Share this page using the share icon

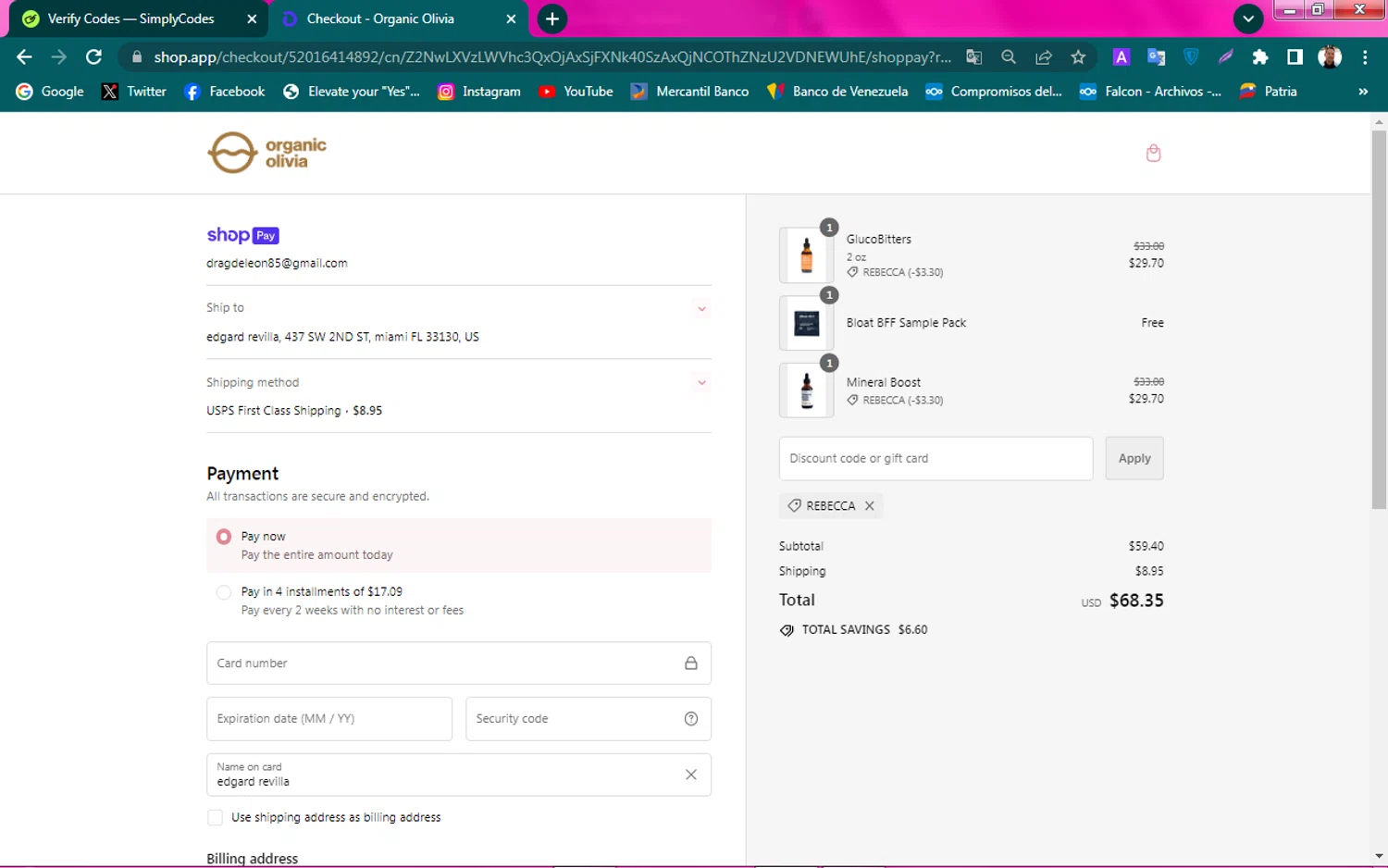(1044, 57)
